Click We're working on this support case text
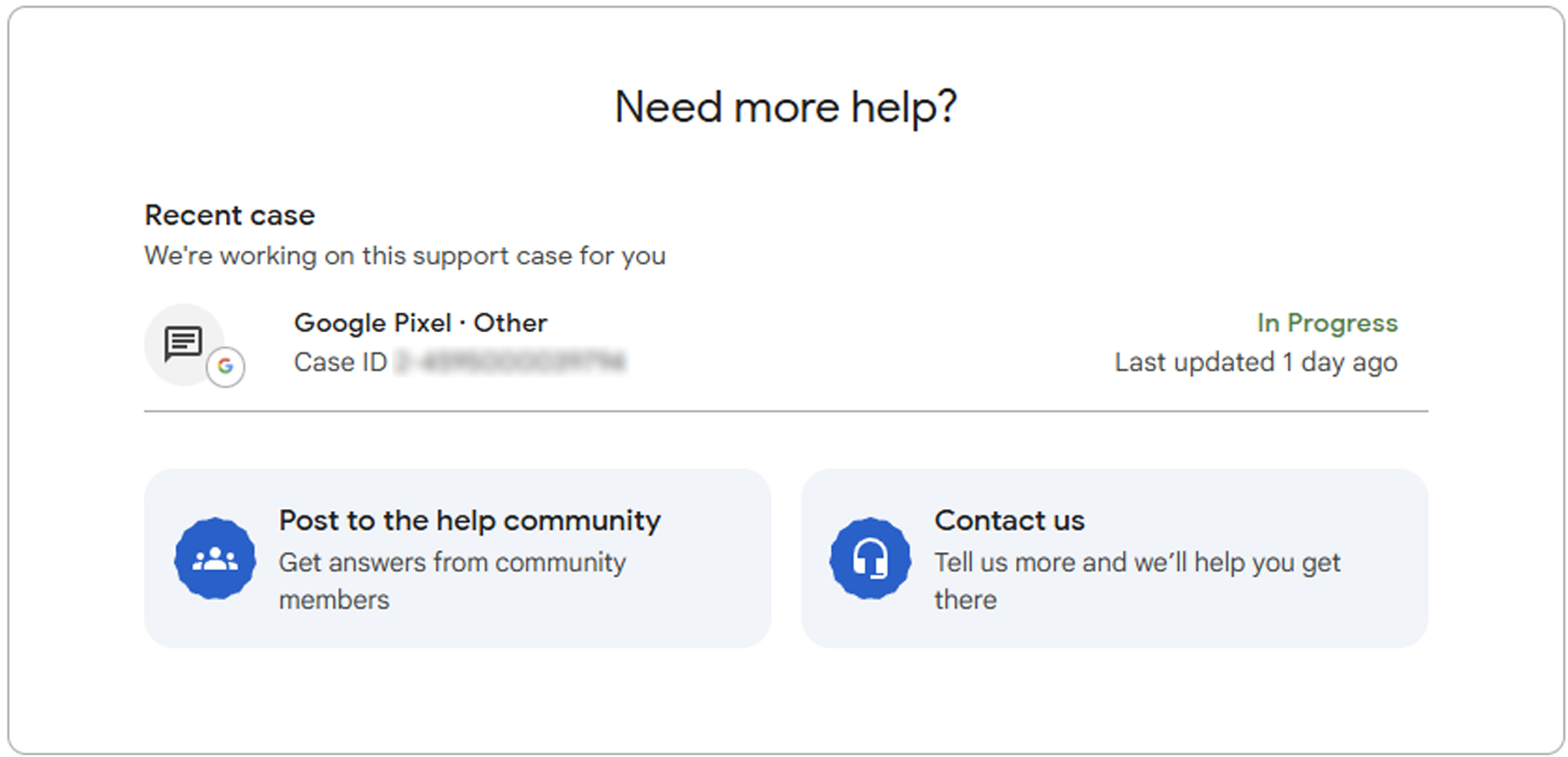The height and width of the screenshot is (757, 1568). click(405, 256)
